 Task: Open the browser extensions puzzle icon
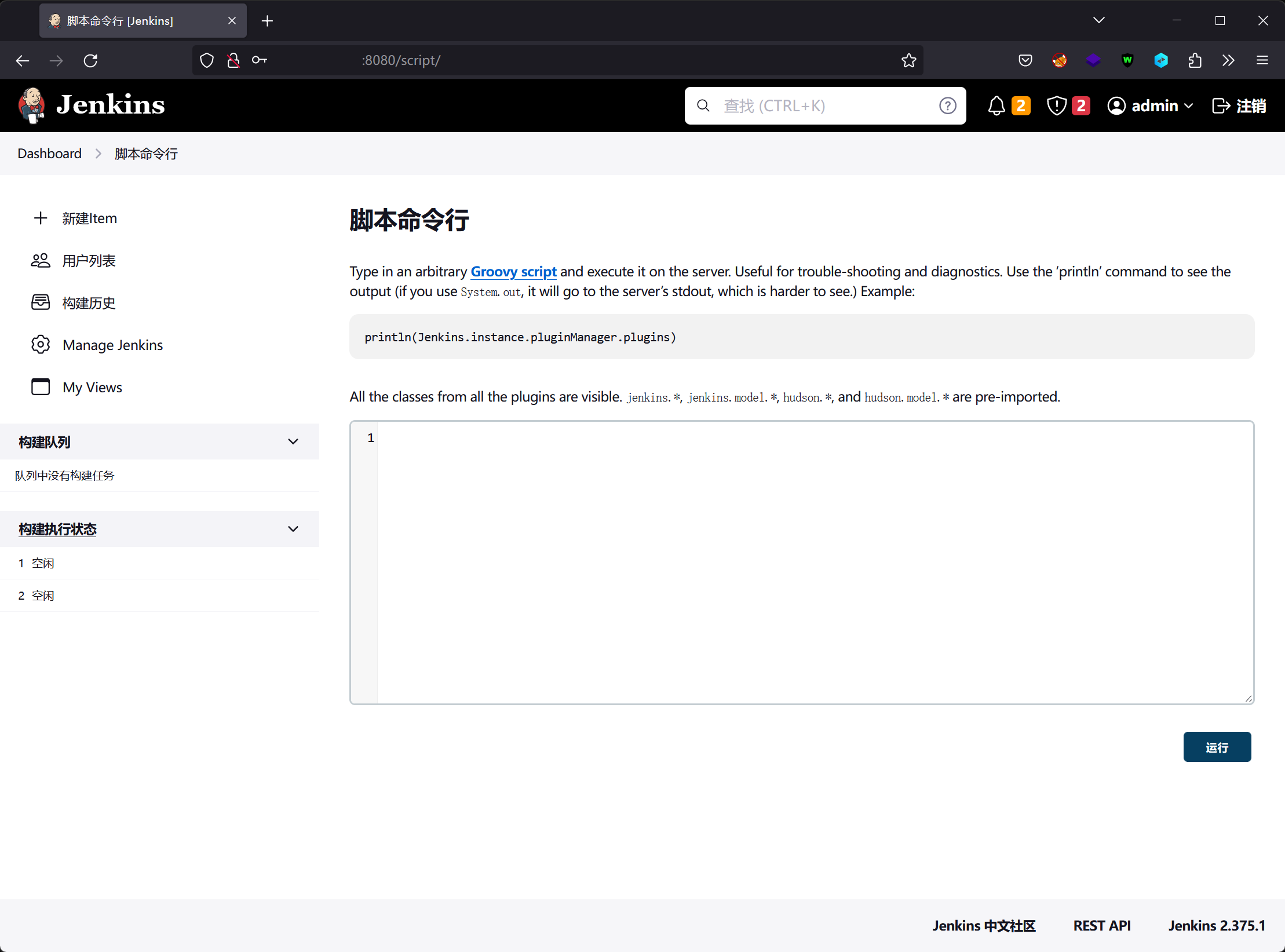click(1195, 60)
